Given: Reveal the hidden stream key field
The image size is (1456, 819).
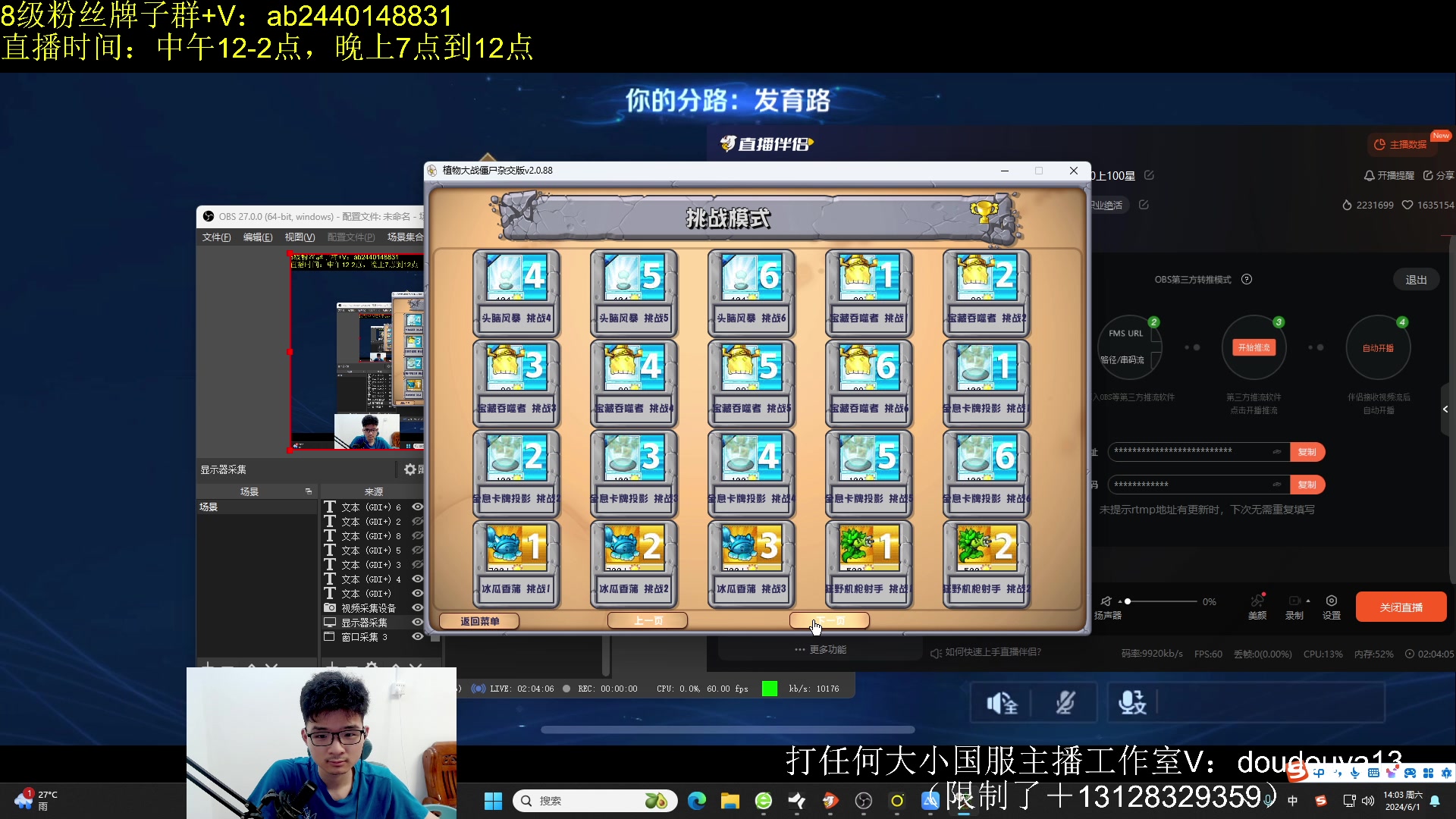Looking at the screenshot, I should click(x=1277, y=485).
